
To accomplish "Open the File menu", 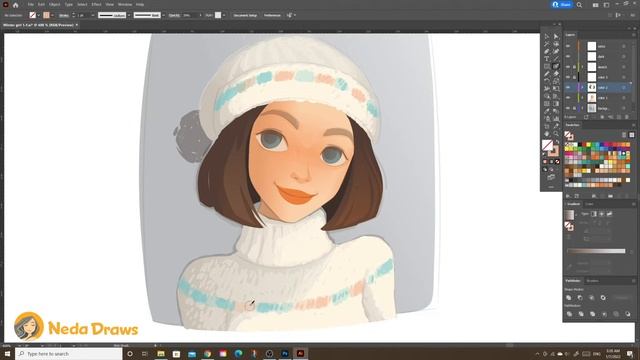I will [31, 4].
